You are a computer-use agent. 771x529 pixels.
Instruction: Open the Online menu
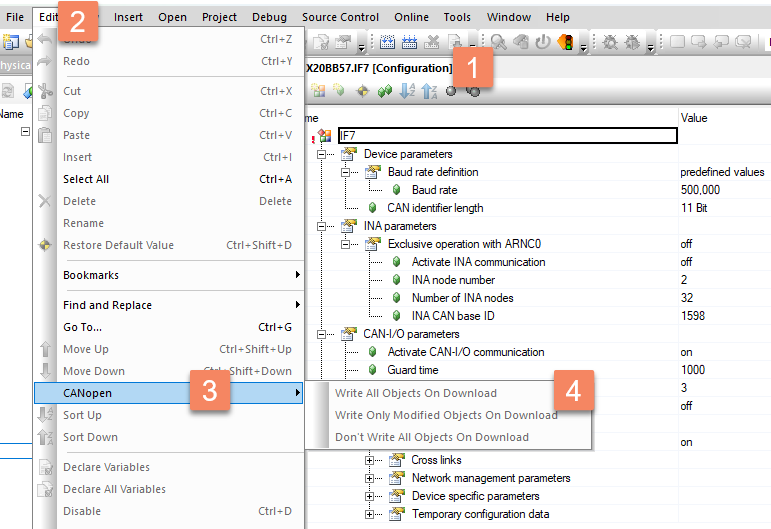click(x=411, y=17)
